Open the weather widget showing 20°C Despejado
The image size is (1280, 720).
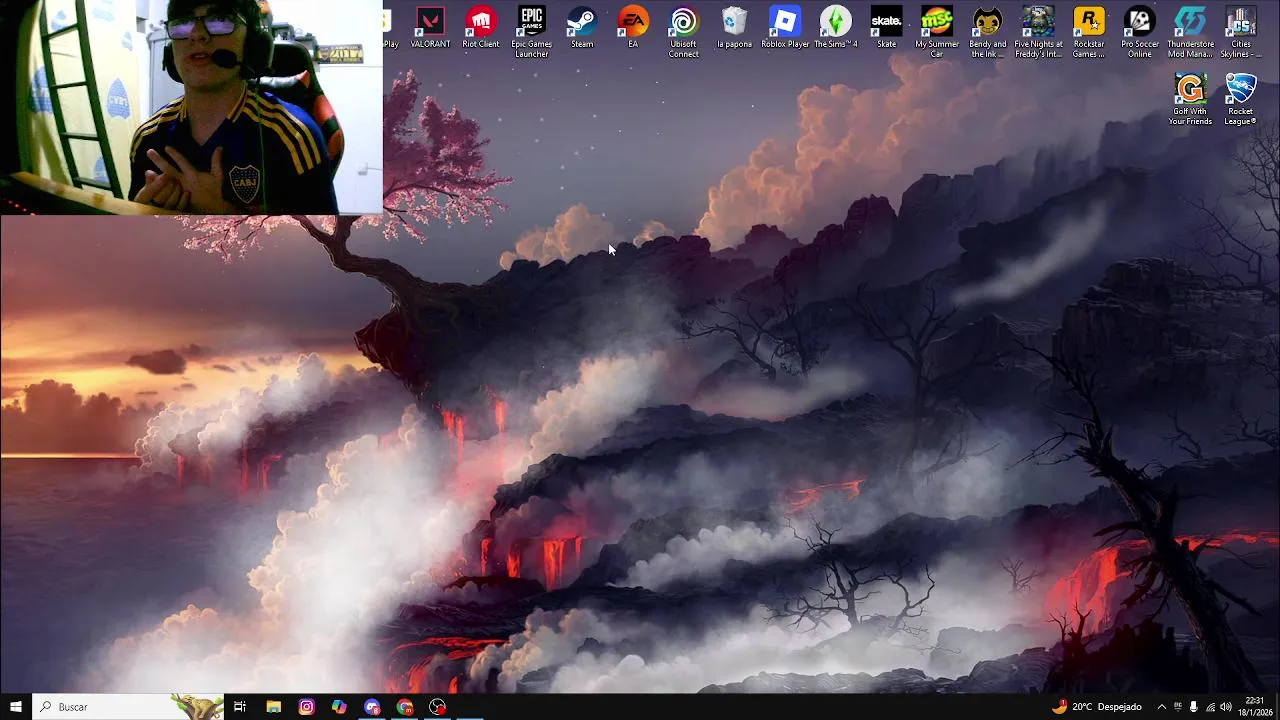[x=1096, y=707]
